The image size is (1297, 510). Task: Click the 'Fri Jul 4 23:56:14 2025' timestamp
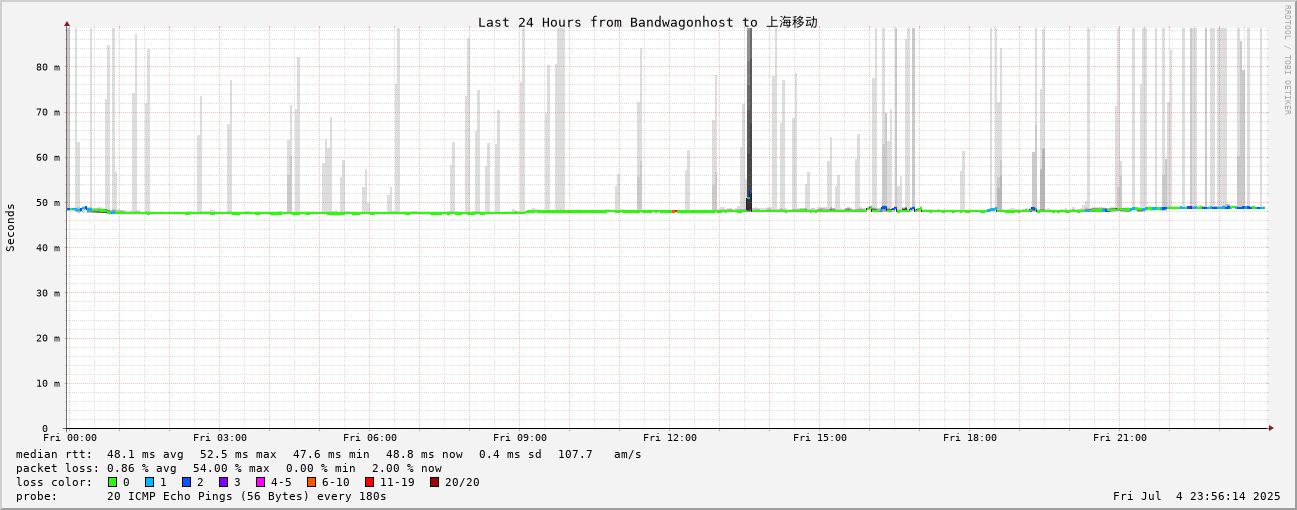point(1196,496)
